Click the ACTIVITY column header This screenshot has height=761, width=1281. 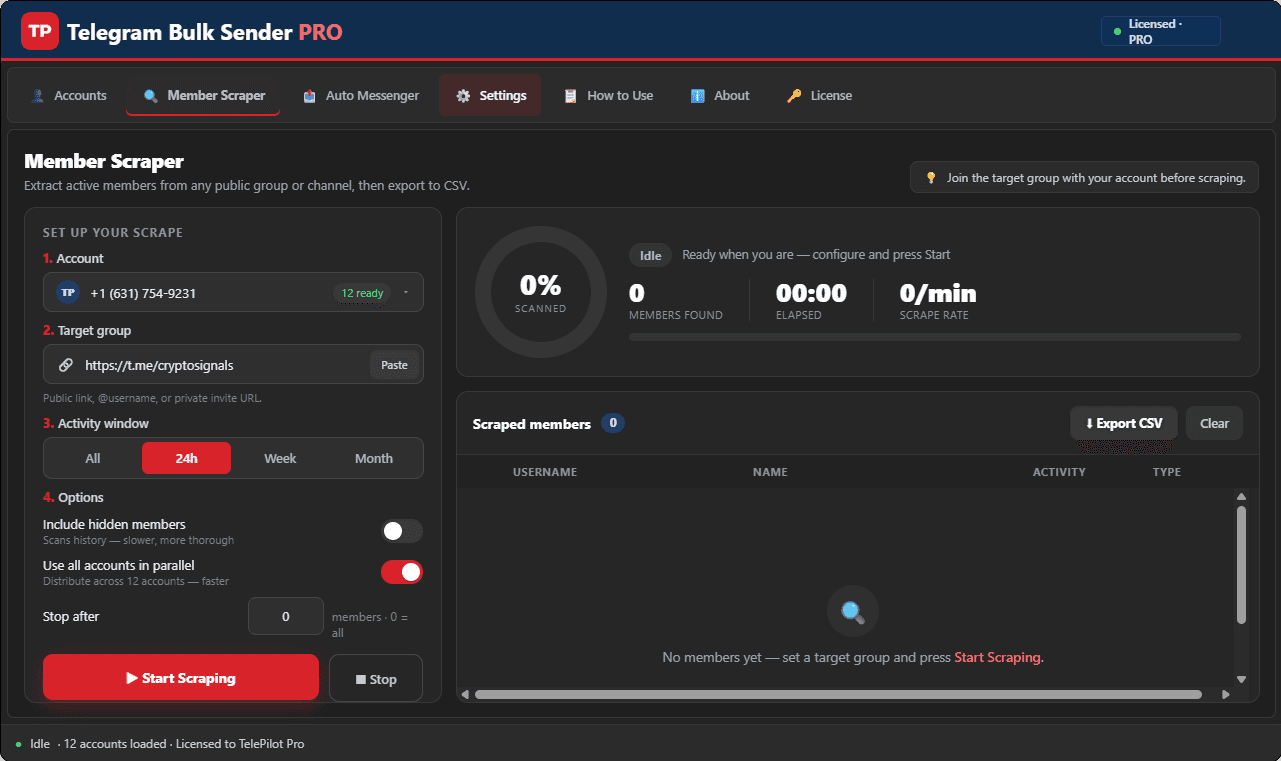[1059, 472]
